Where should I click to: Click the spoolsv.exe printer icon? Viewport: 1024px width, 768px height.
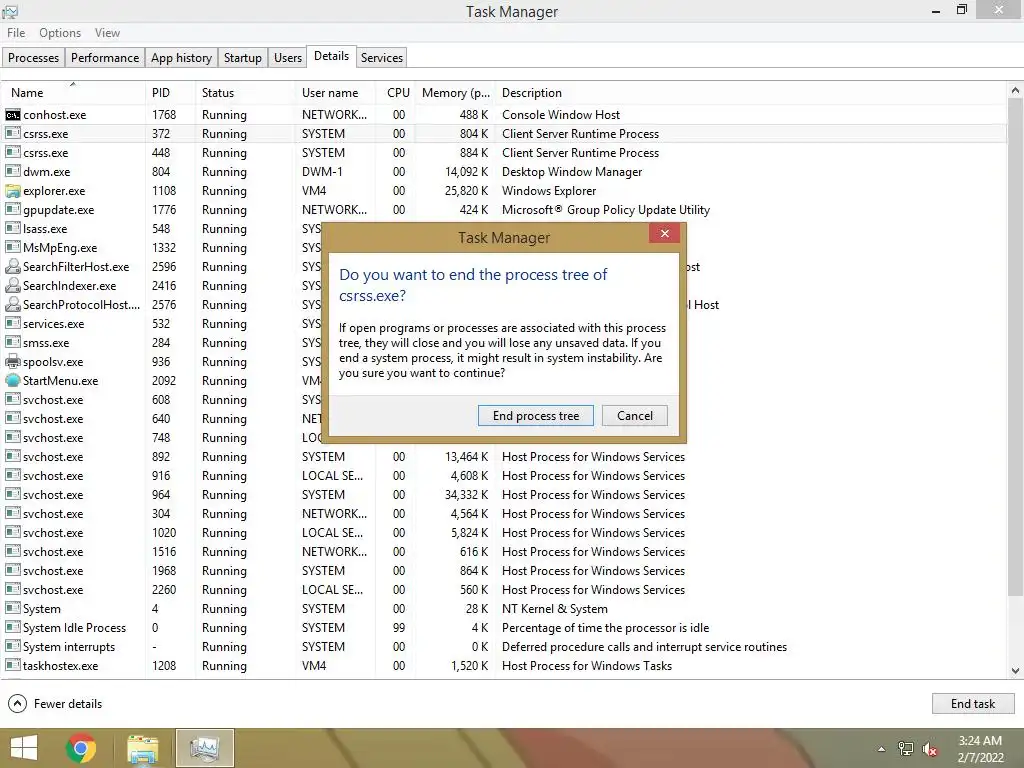click(x=12, y=361)
